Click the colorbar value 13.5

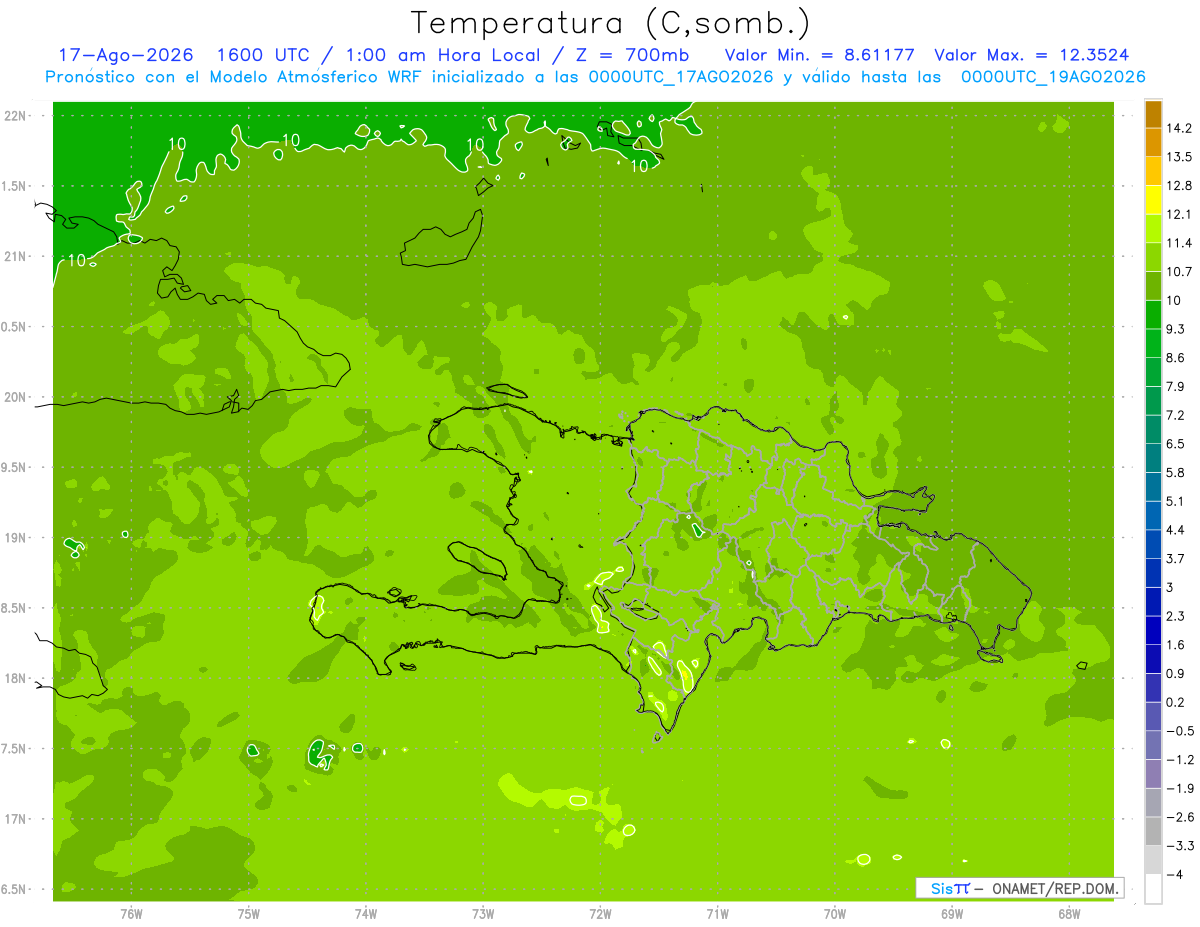(1179, 157)
